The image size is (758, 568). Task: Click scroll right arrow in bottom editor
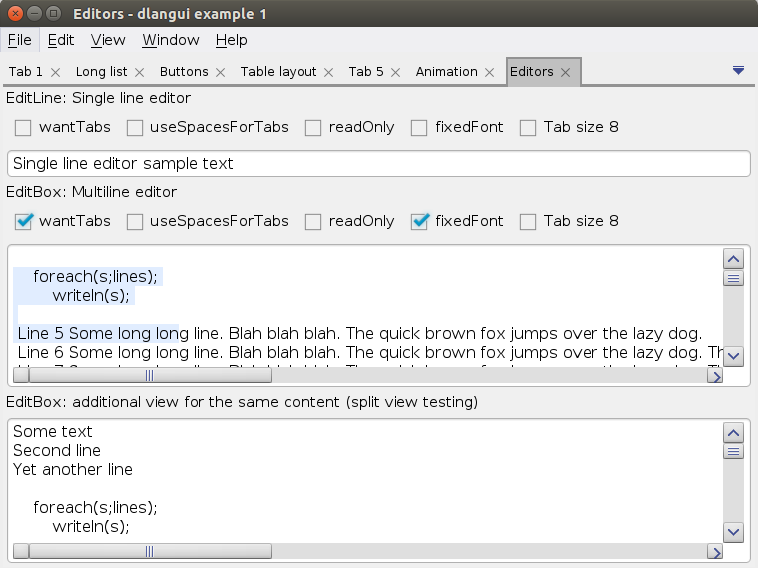(714, 551)
